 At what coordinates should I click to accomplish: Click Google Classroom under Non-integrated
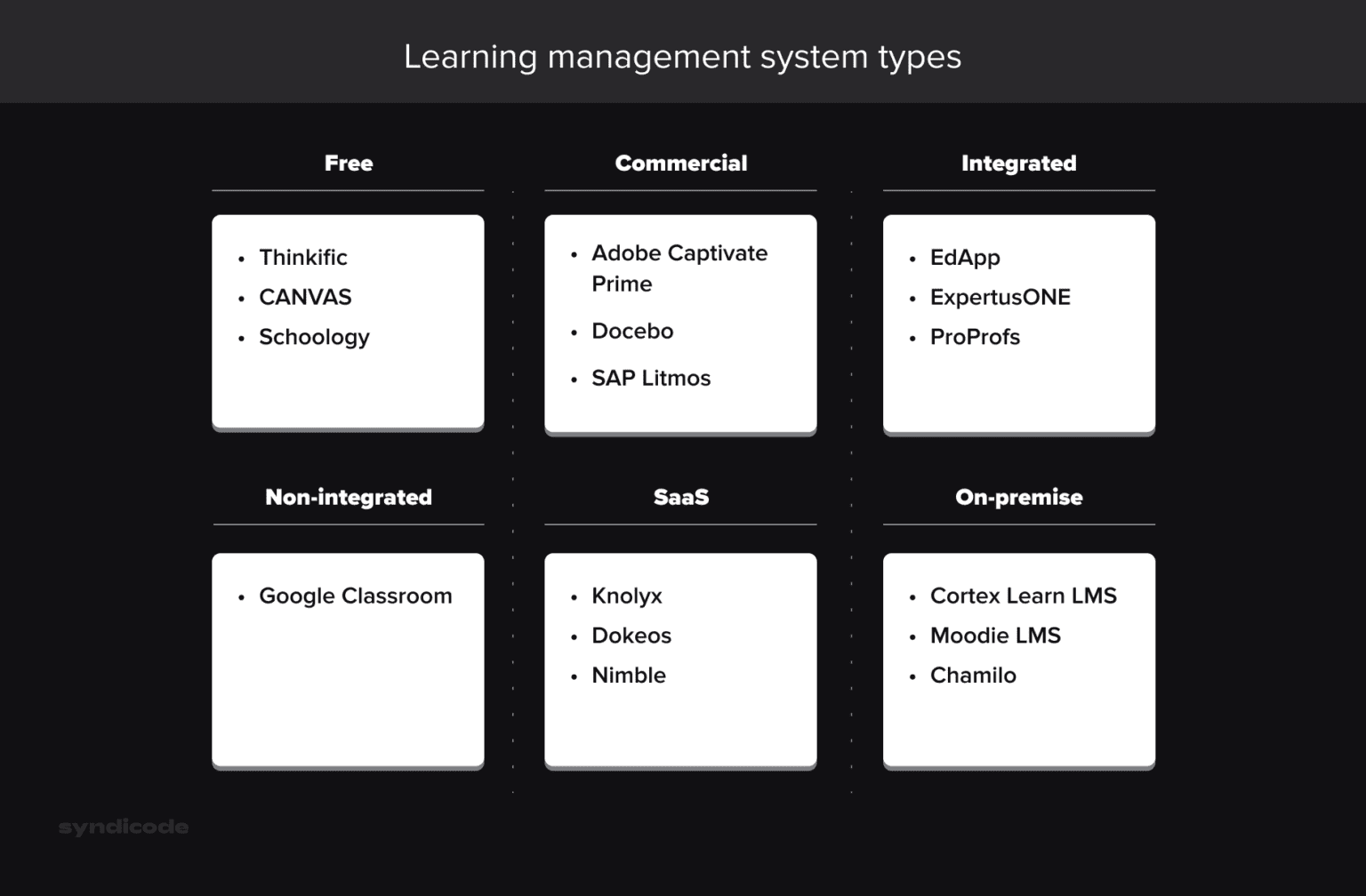tap(355, 596)
